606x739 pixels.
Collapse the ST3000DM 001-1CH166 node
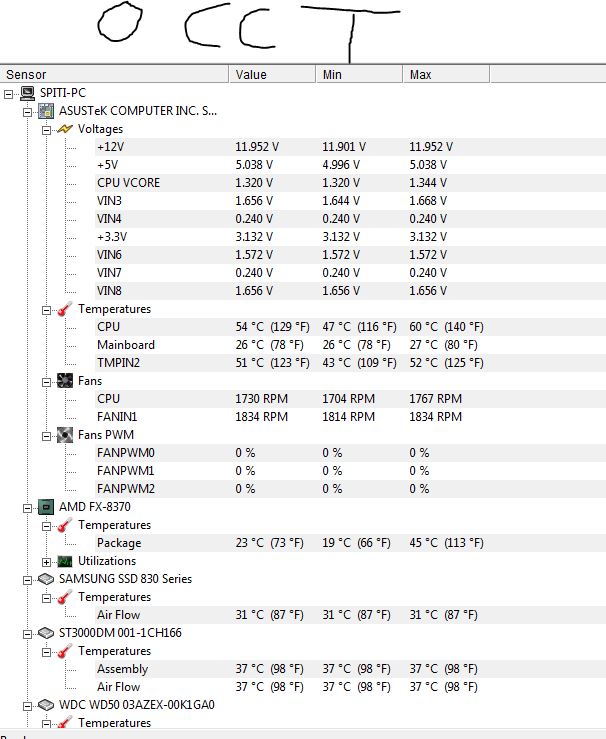(x=28, y=634)
